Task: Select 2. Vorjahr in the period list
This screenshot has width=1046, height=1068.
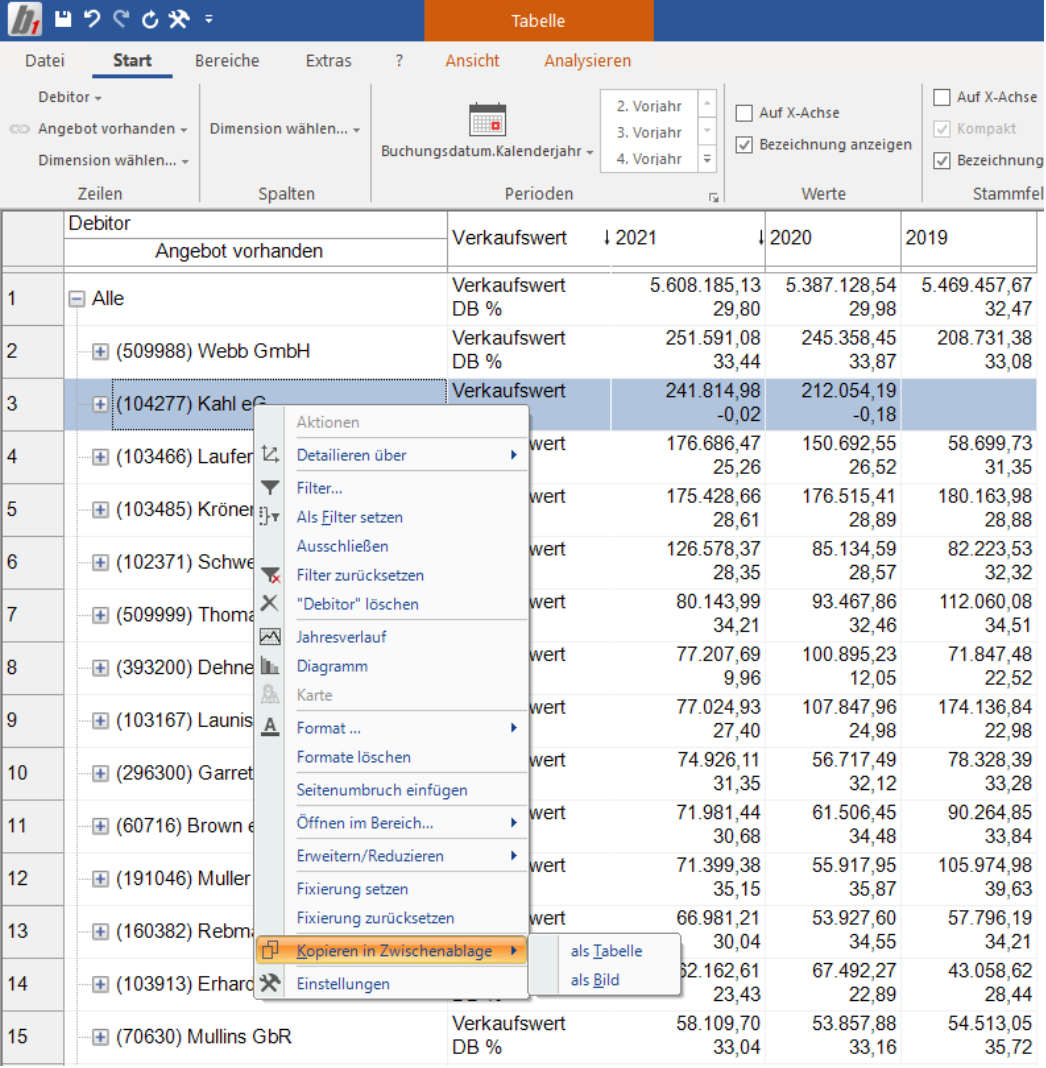Action: pyautogui.click(x=649, y=106)
